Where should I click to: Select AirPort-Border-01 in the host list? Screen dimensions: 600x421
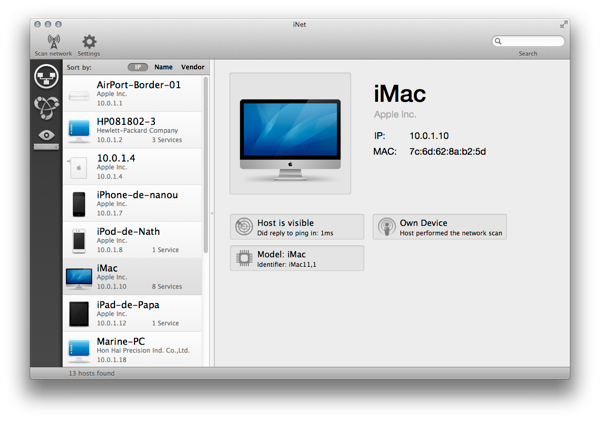click(134, 92)
